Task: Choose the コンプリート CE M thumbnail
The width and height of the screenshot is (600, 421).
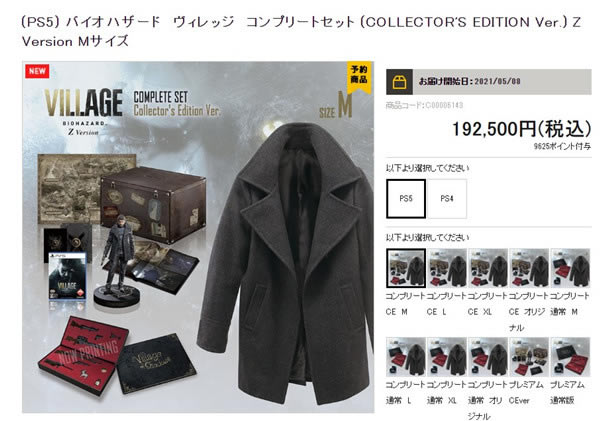Action: pyautogui.click(x=406, y=268)
